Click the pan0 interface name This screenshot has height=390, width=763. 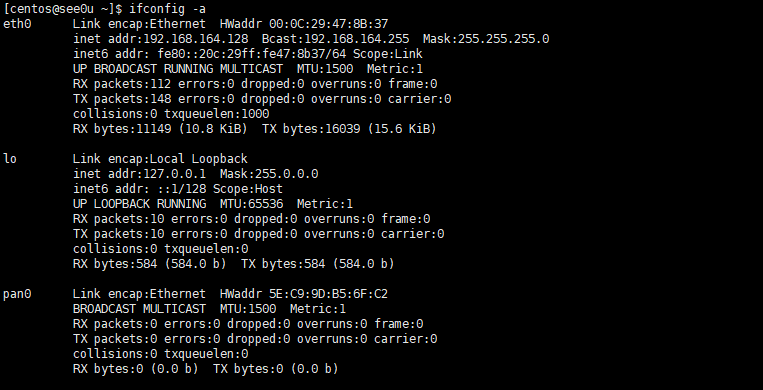(x=17, y=294)
